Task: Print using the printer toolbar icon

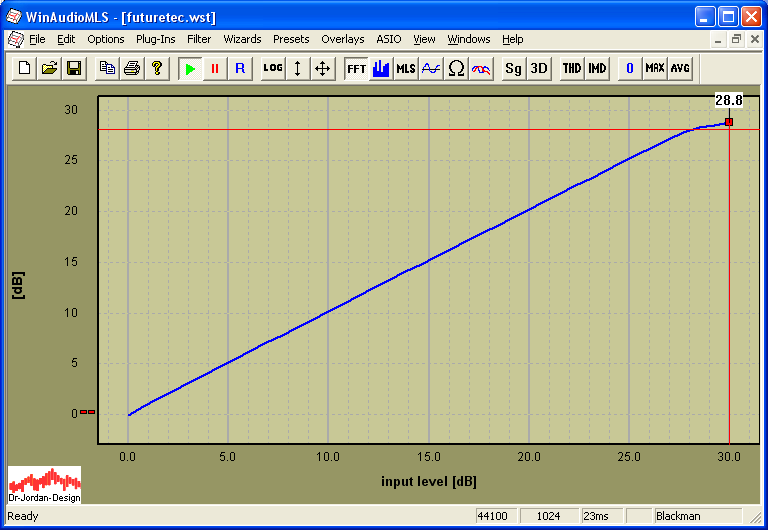Action: pos(132,68)
